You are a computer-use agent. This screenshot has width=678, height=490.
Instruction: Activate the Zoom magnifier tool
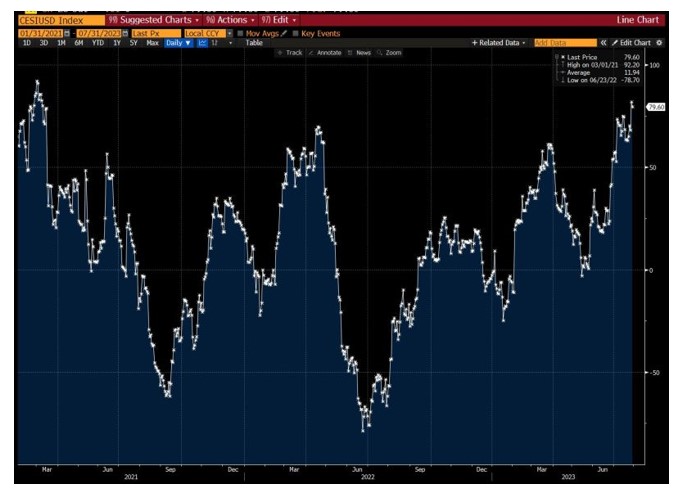[389, 52]
